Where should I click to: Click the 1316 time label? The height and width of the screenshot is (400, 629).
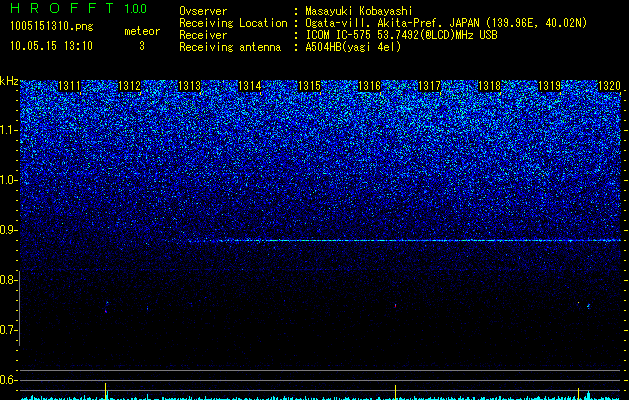click(x=369, y=86)
